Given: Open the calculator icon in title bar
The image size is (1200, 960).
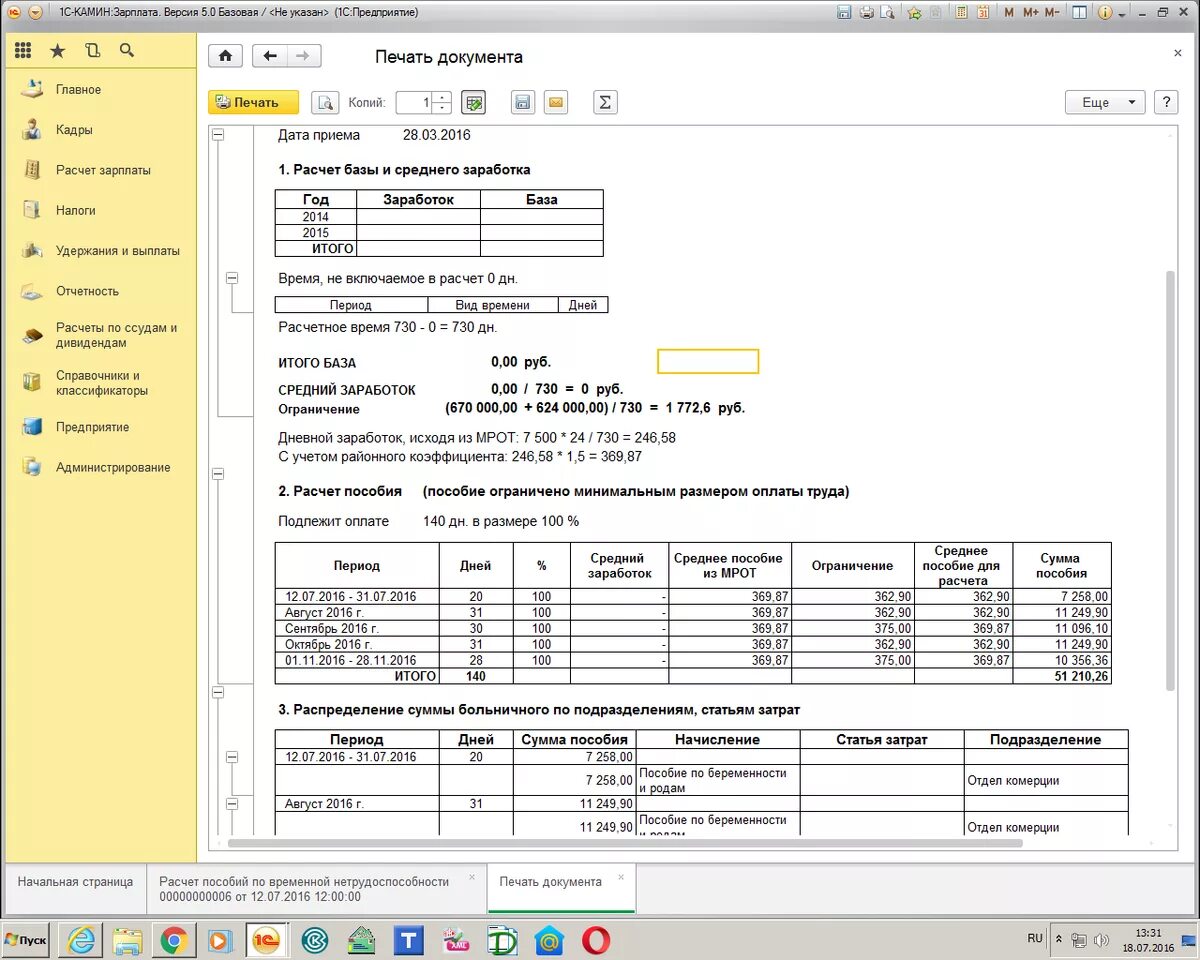Looking at the screenshot, I should 961,13.
